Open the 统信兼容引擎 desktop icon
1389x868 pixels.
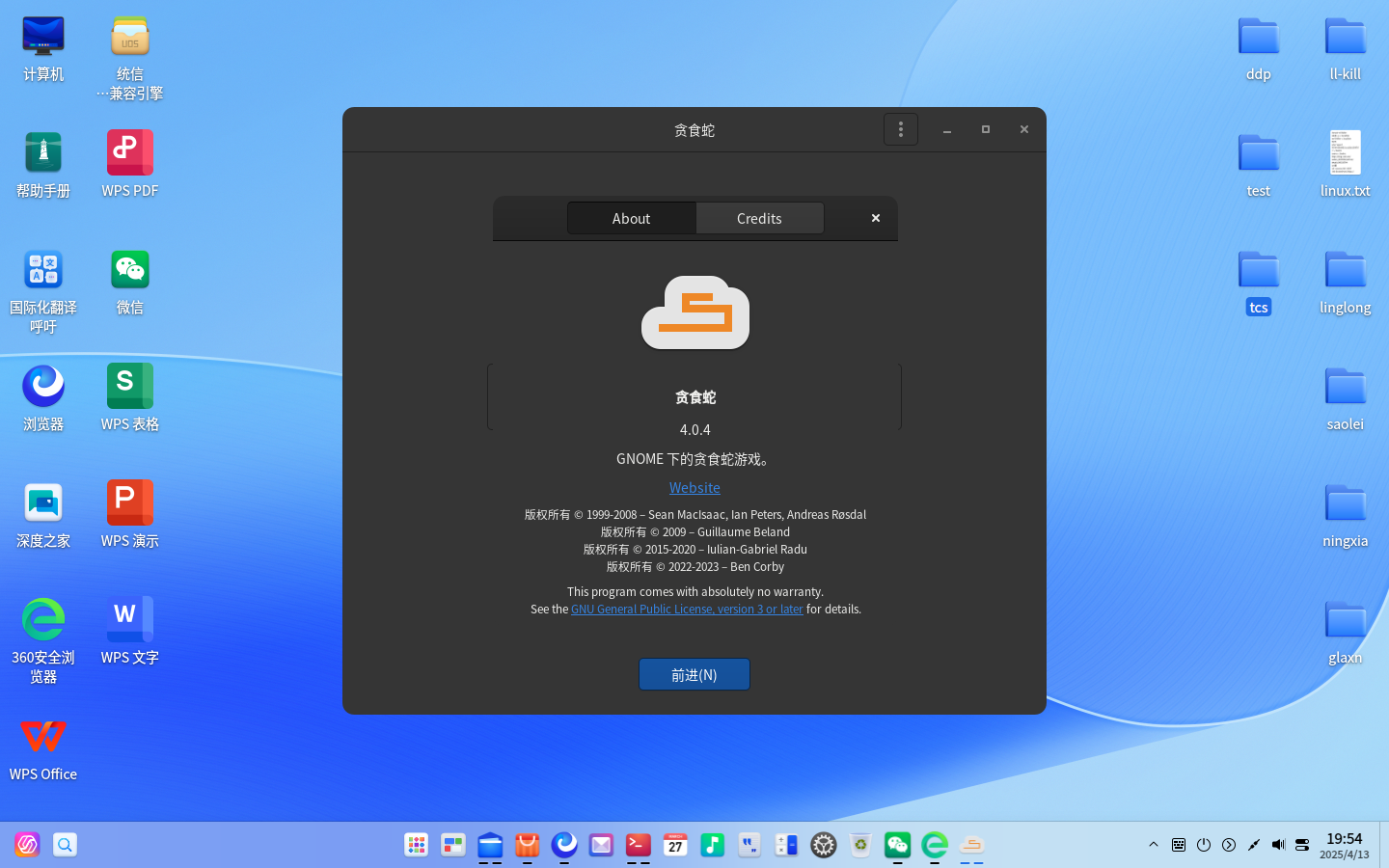[130, 58]
